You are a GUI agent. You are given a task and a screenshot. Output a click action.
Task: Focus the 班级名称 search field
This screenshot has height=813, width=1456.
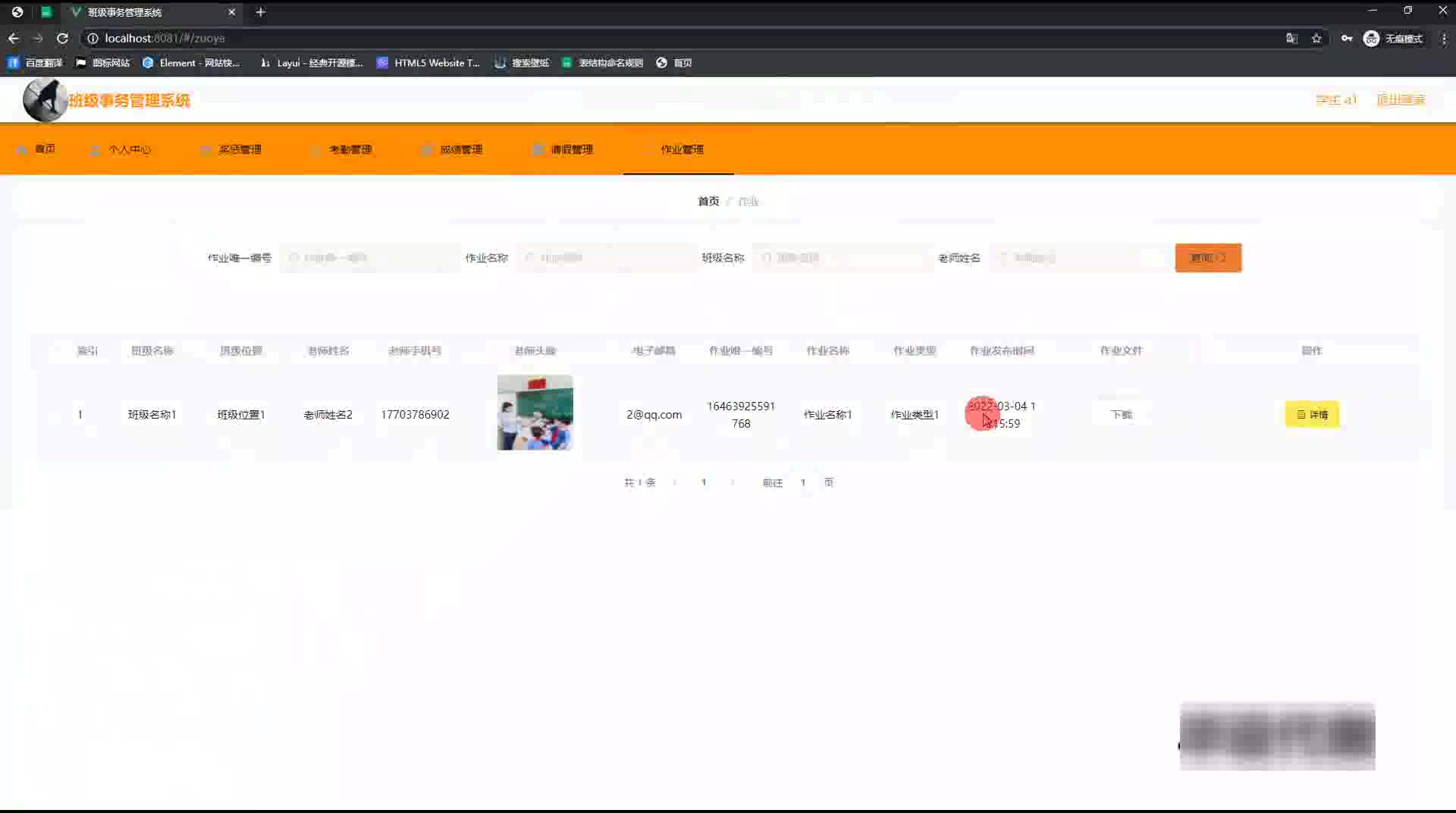[x=843, y=258]
